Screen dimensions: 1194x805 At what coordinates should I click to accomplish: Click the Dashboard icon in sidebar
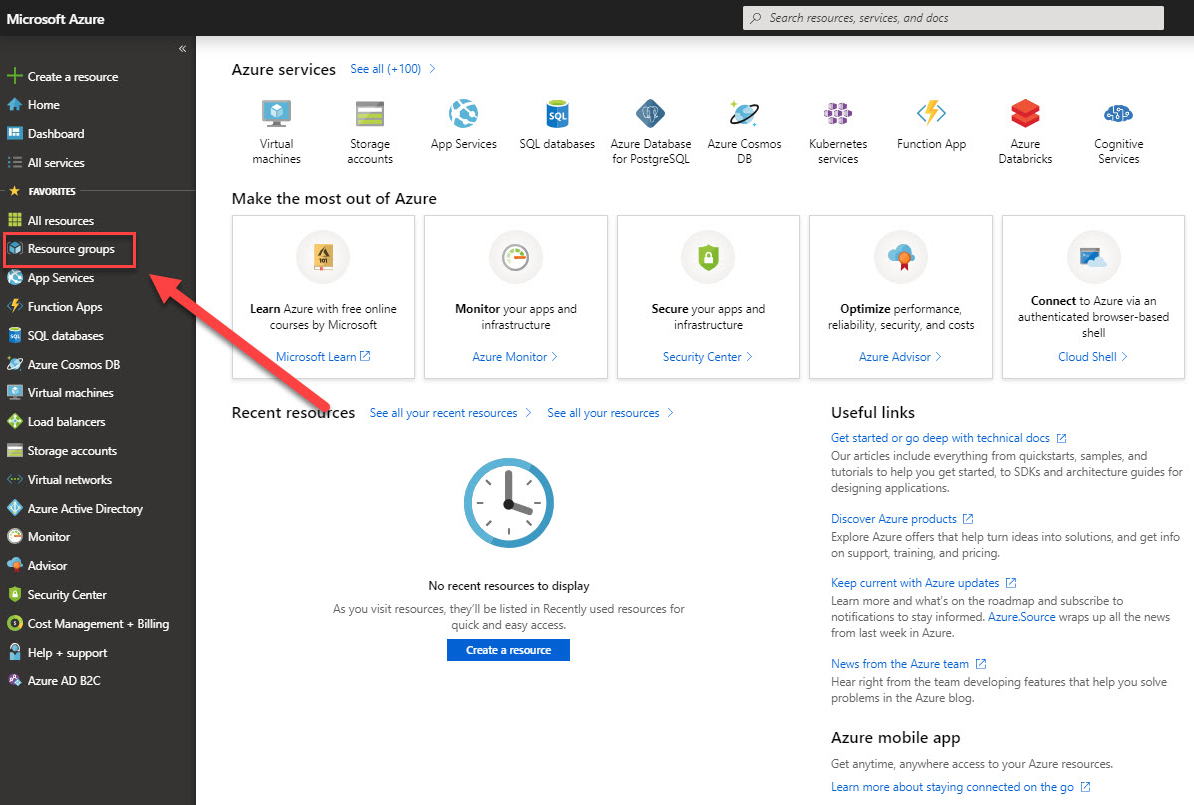tap(14, 133)
